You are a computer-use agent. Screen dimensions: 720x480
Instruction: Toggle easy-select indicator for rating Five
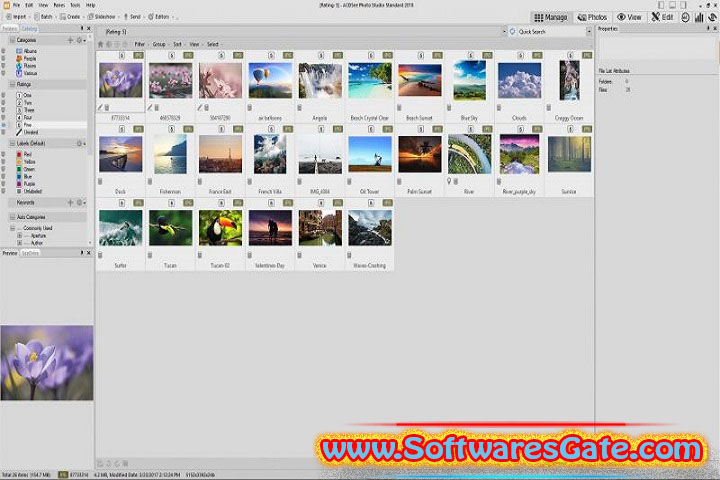[x=4, y=124]
